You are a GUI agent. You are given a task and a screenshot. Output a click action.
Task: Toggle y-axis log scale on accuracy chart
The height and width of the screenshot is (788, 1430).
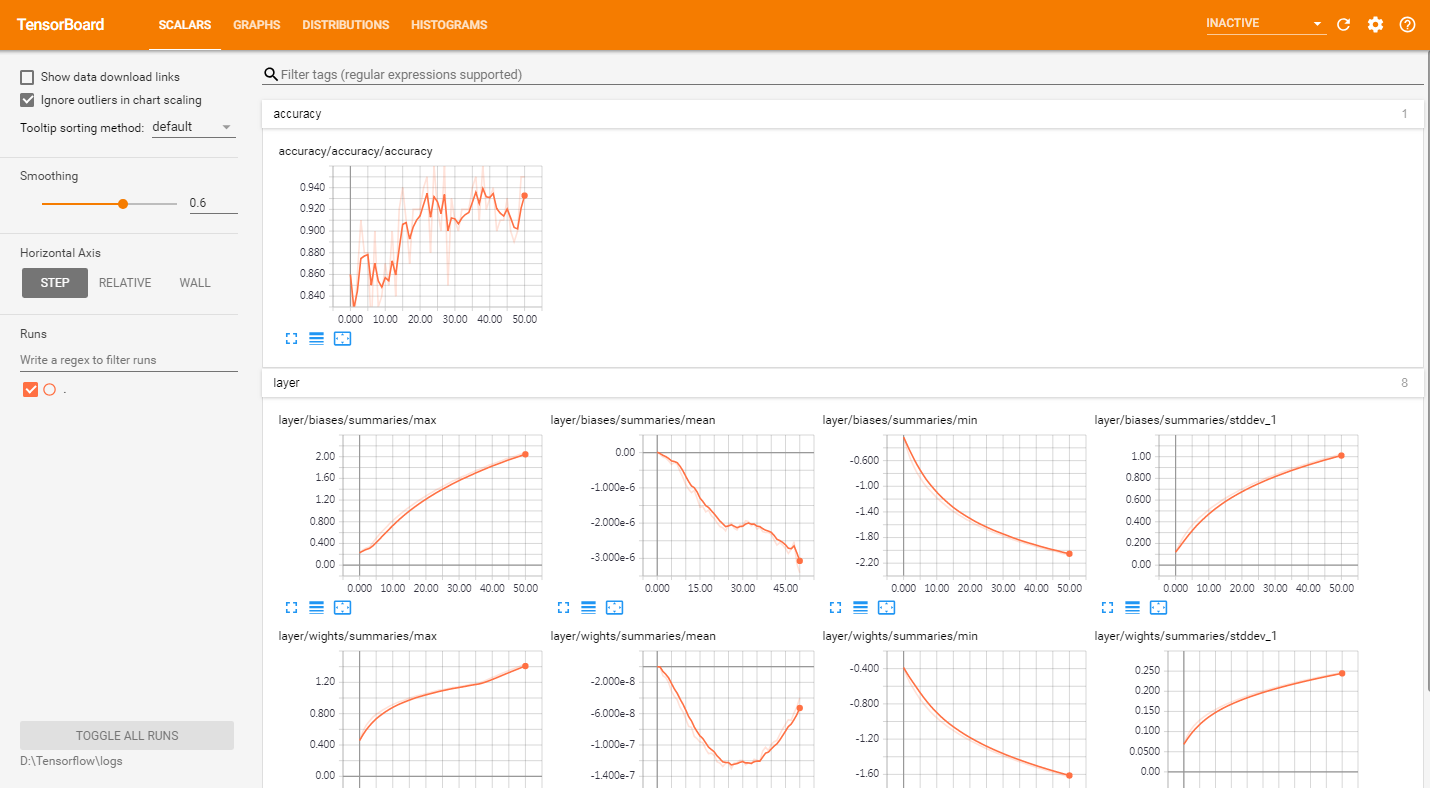coord(316,339)
